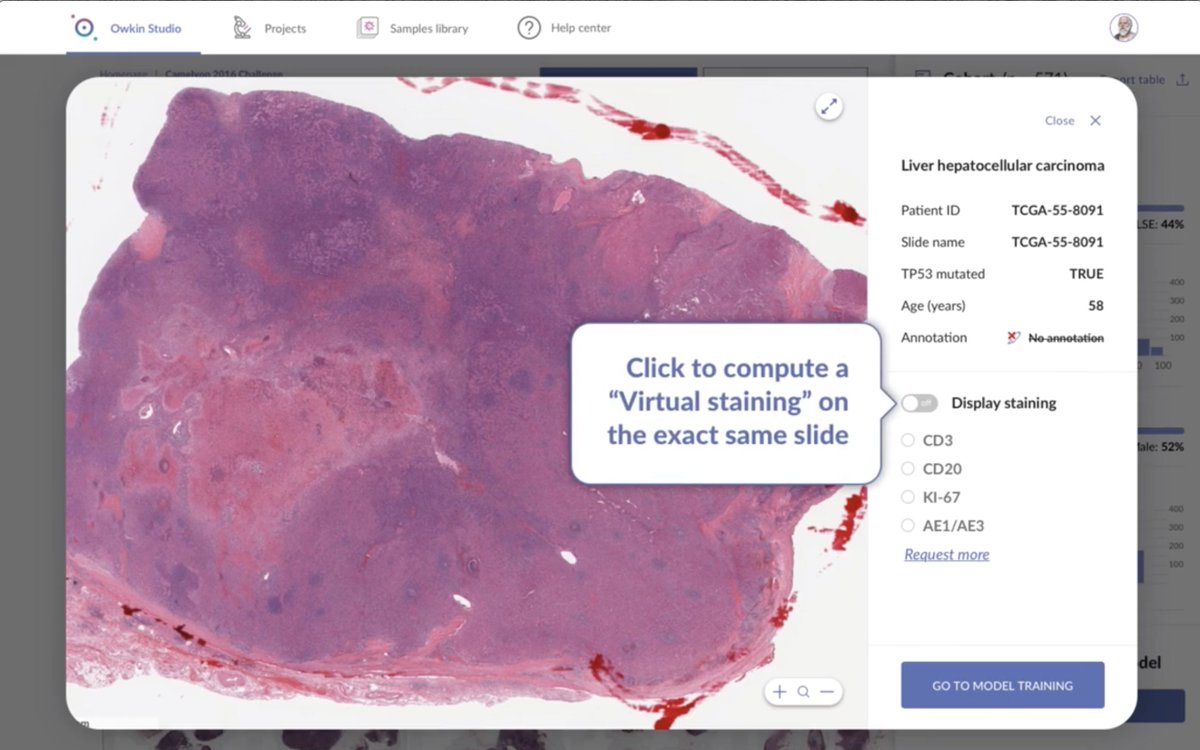
Task: Click the TP53 mutated TRUE value
Action: pyautogui.click(x=1086, y=274)
